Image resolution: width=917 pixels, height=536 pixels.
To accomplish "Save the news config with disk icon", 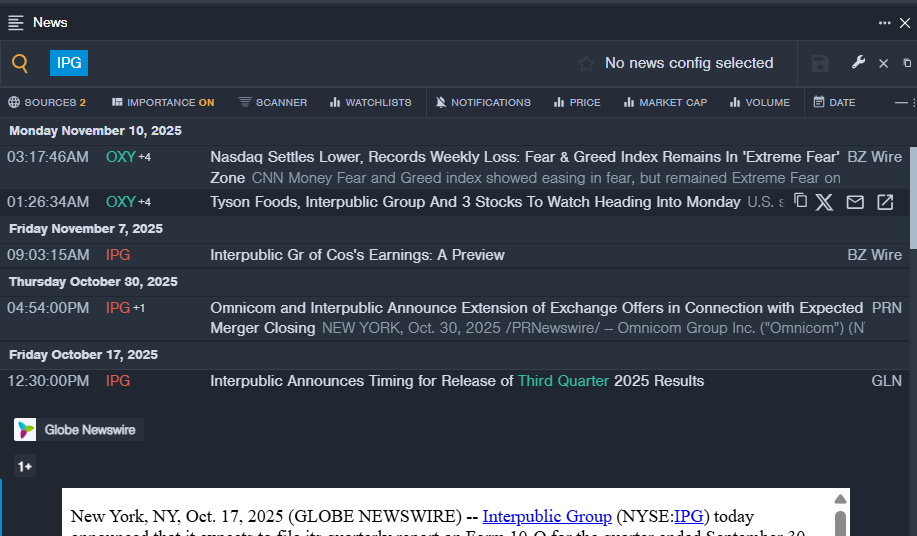I will (820, 64).
